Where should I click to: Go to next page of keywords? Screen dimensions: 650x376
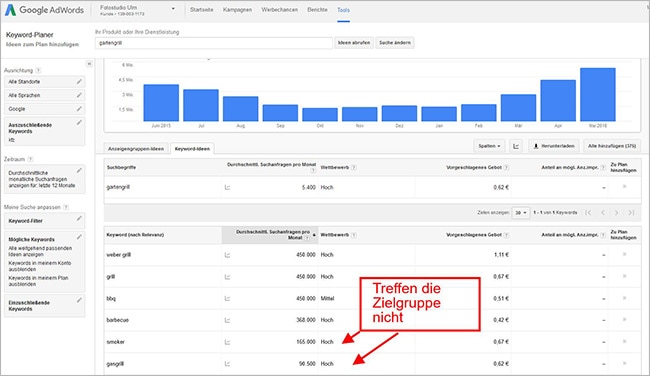click(x=616, y=213)
